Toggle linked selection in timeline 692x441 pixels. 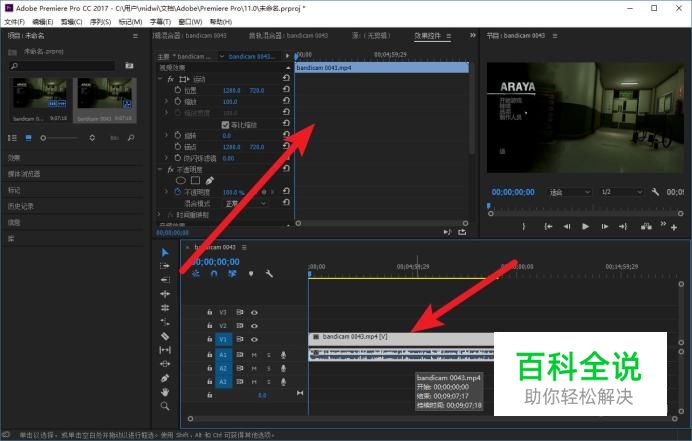[232, 274]
